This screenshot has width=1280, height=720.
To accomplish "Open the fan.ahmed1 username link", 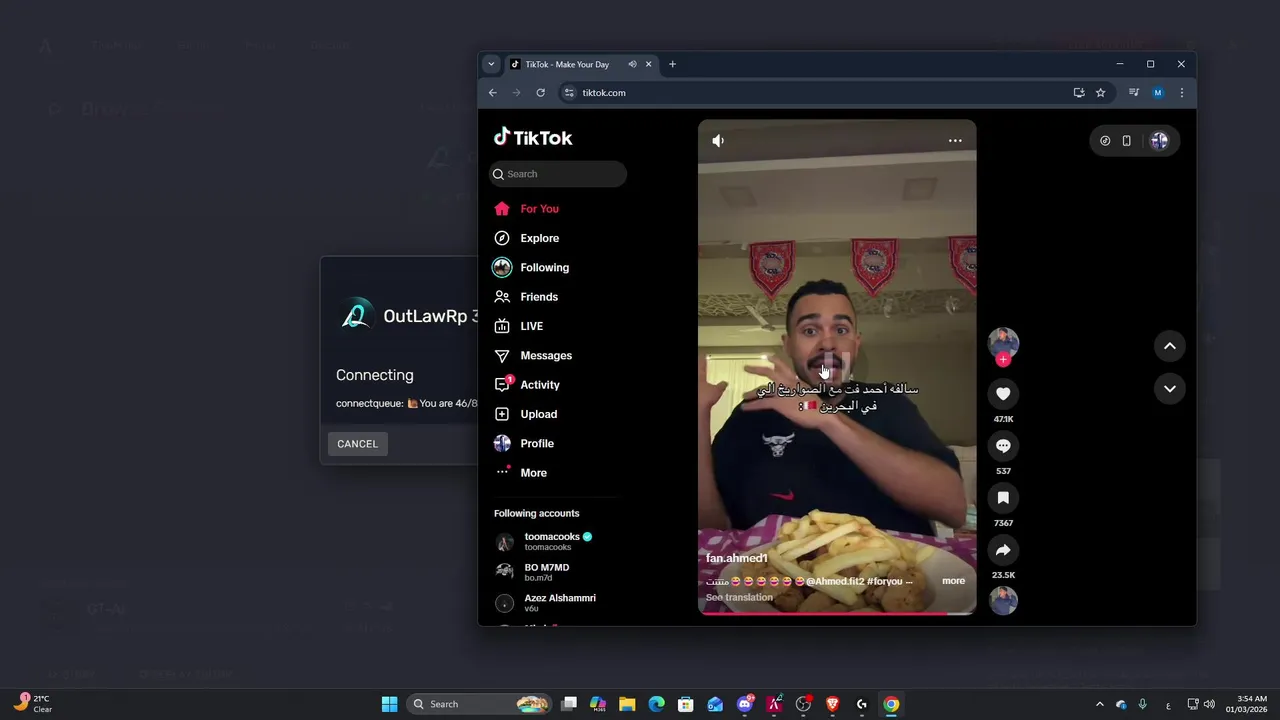I will click(737, 558).
